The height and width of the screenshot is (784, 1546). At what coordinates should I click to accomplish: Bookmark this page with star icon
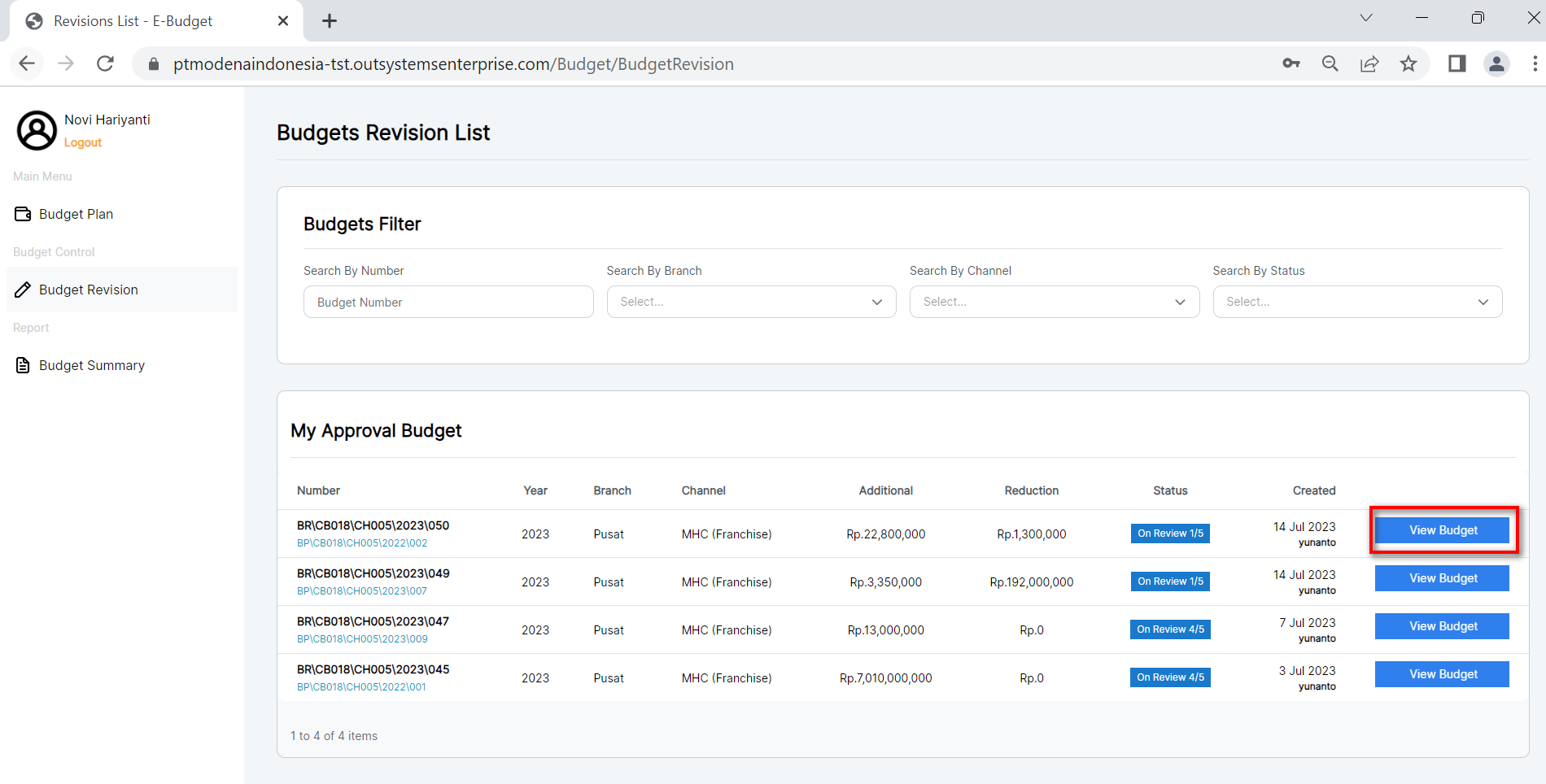pyautogui.click(x=1408, y=63)
